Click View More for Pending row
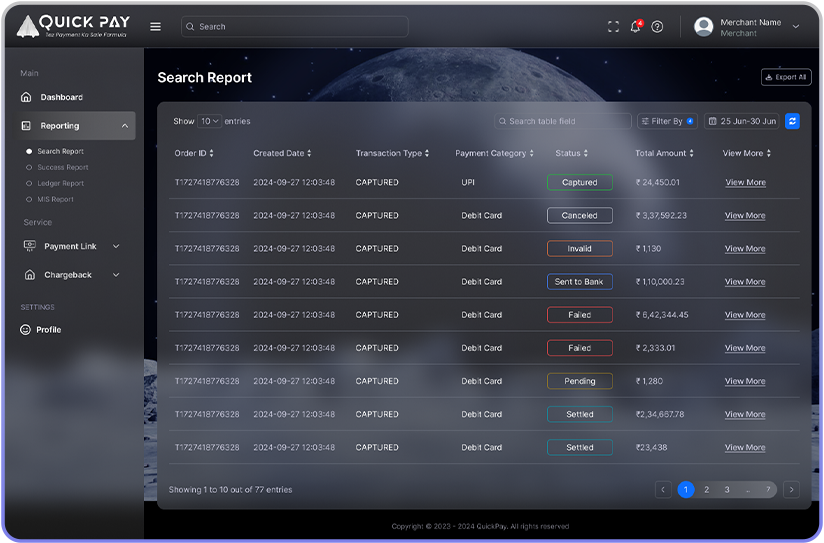The height and width of the screenshot is (543, 824). pos(745,381)
